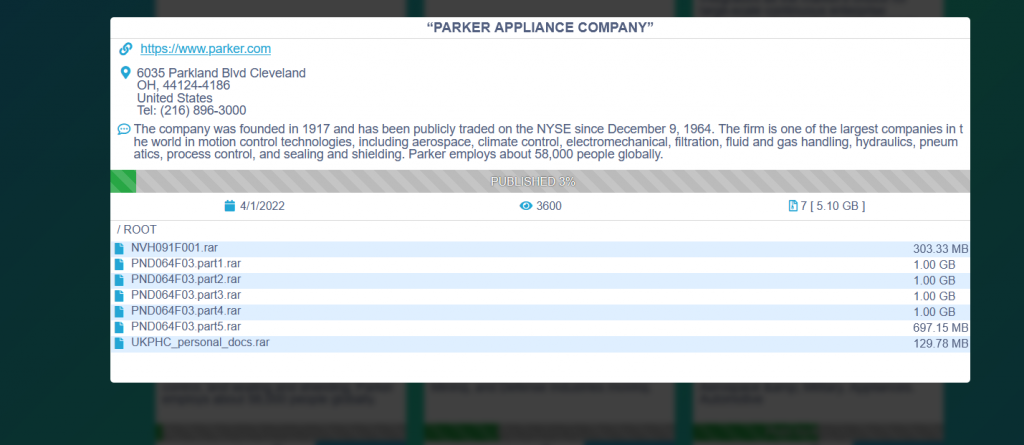Image resolution: width=1024 pixels, height=445 pixels.
Task: Select the NVH091F001.rar file name
Action: click(175, 248)
